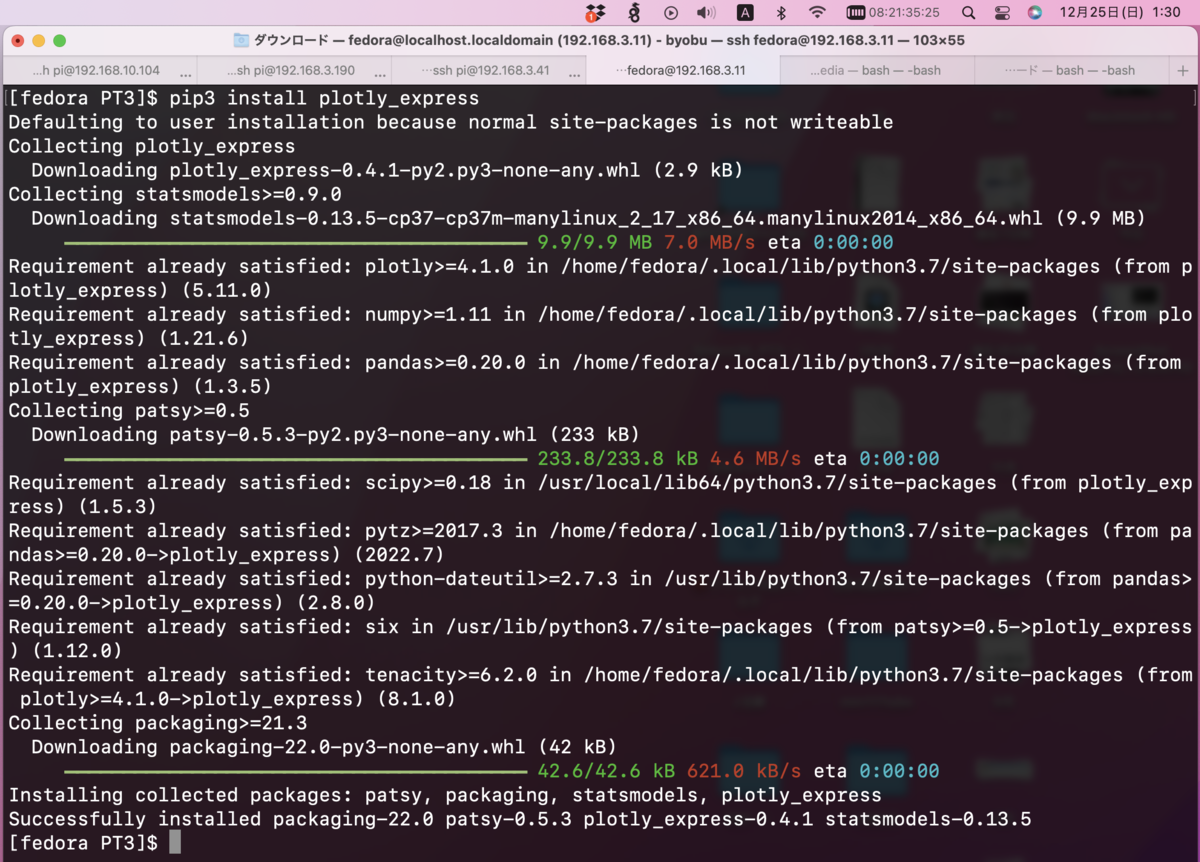The image size is (1200, 862).
Task: Click the volume icon to reveal its slider
Action: coord(707,13)
